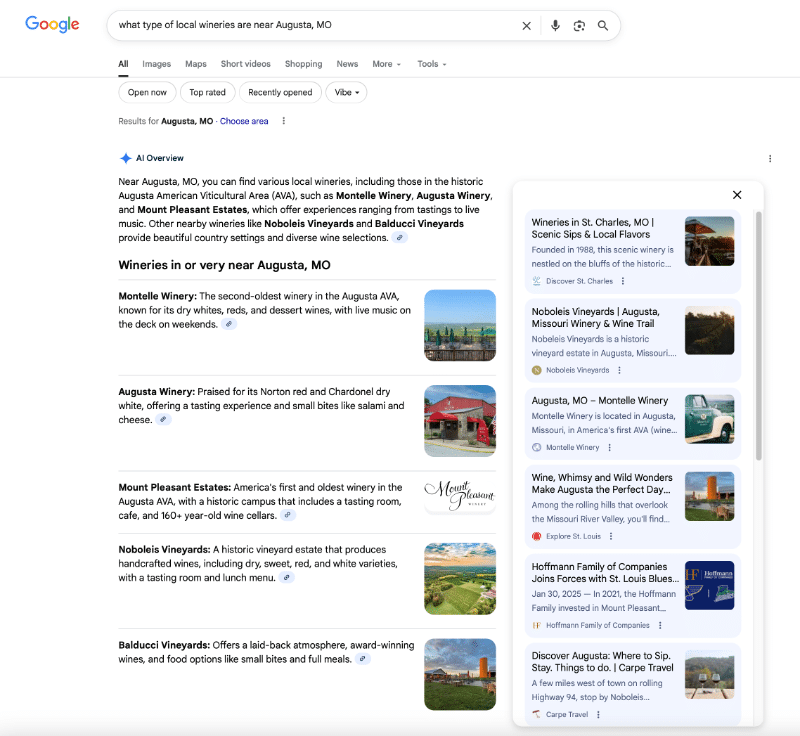The image size is (800, 736).
Task: Click the Augusta Winery thumbnail image
Action: click(460, 421)
